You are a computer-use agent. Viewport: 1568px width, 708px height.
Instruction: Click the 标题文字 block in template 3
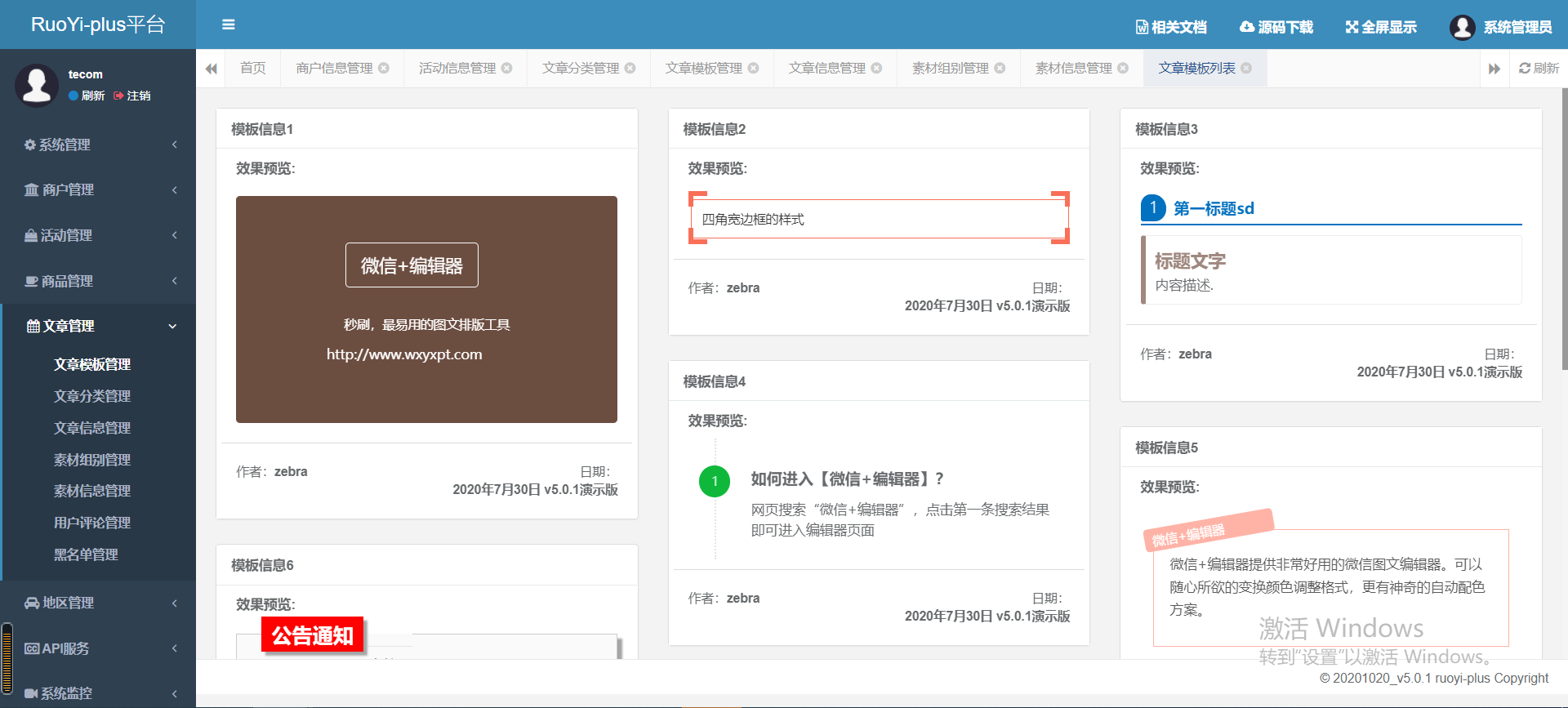[x=1331, y=269]
